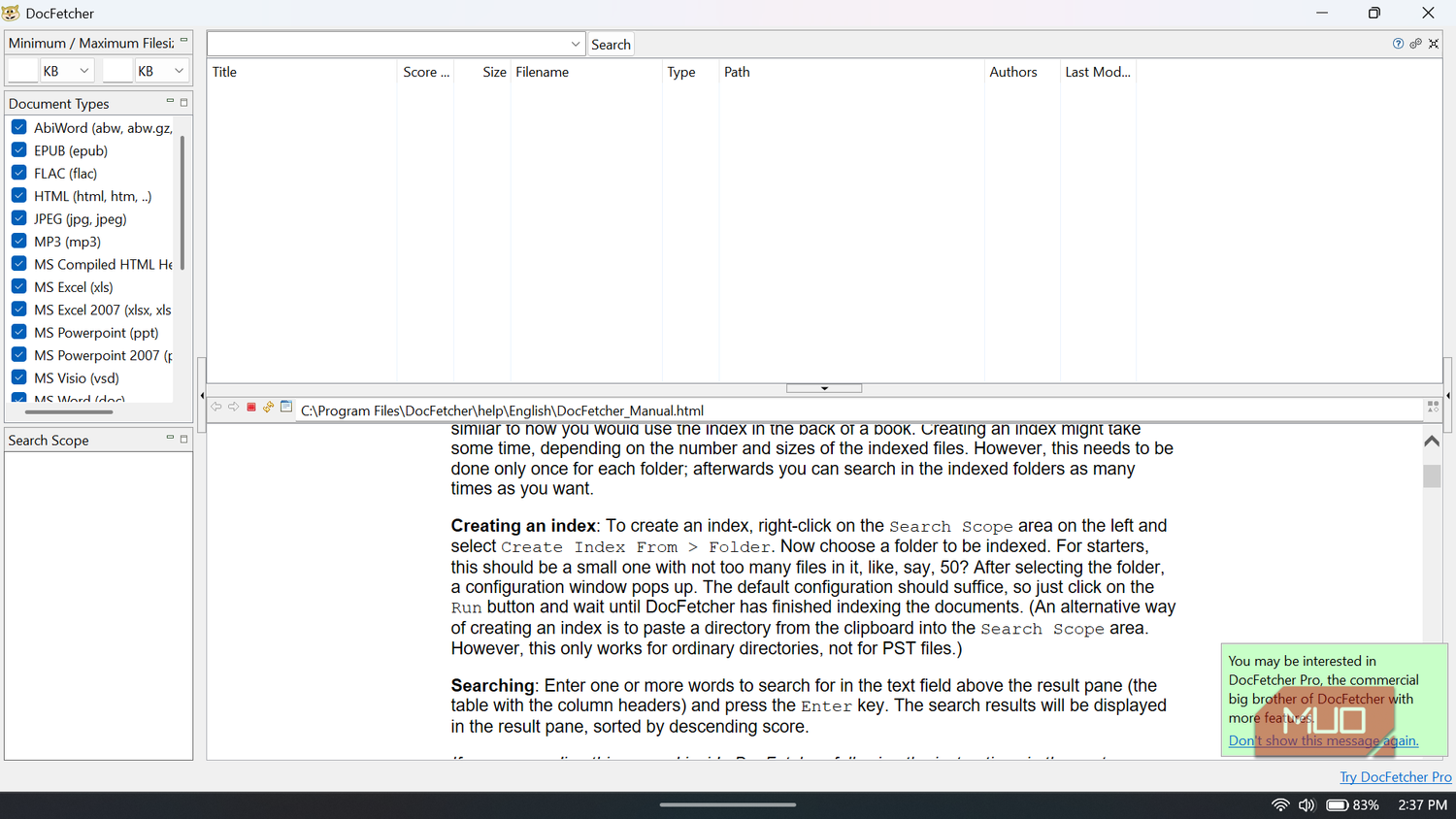Screen dimensions: 1456x819
Task: Sort results by the Path column header
Action: (x=851, y=72)
